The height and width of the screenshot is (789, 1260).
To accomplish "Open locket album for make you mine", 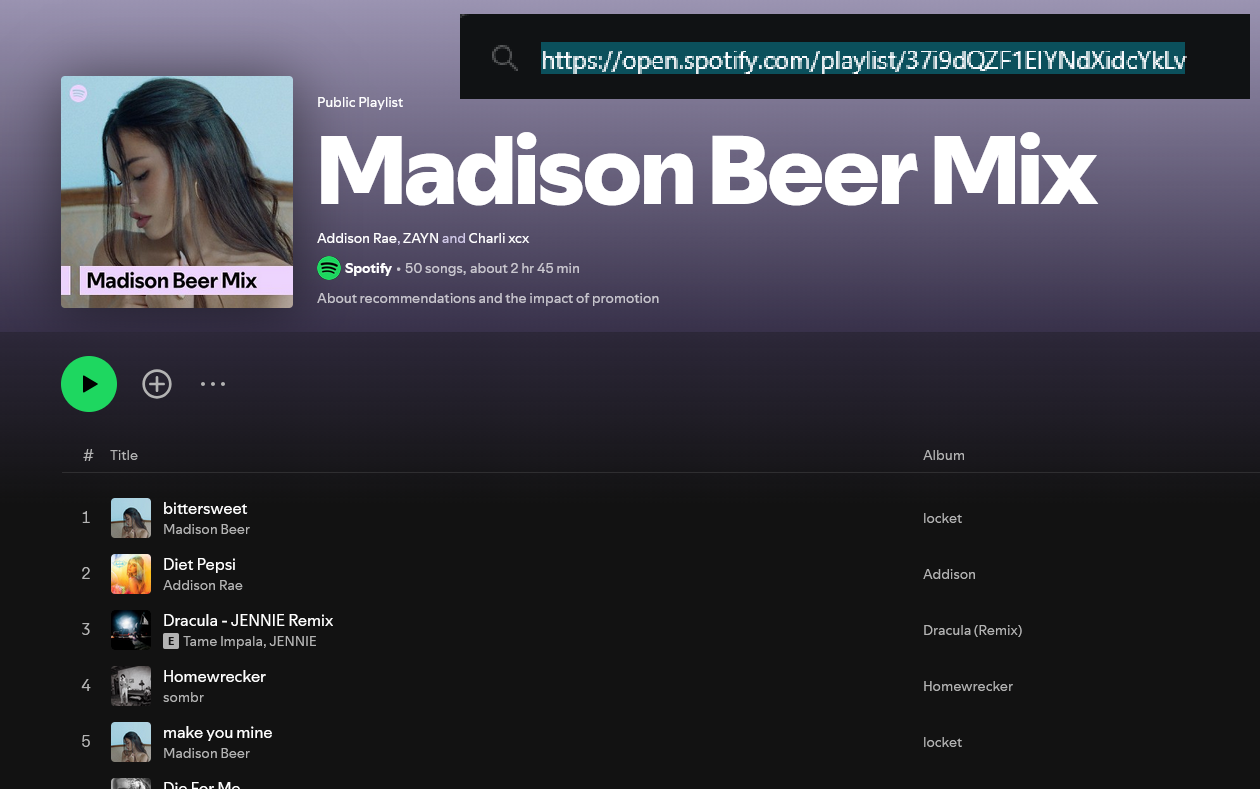I will 942,742.
